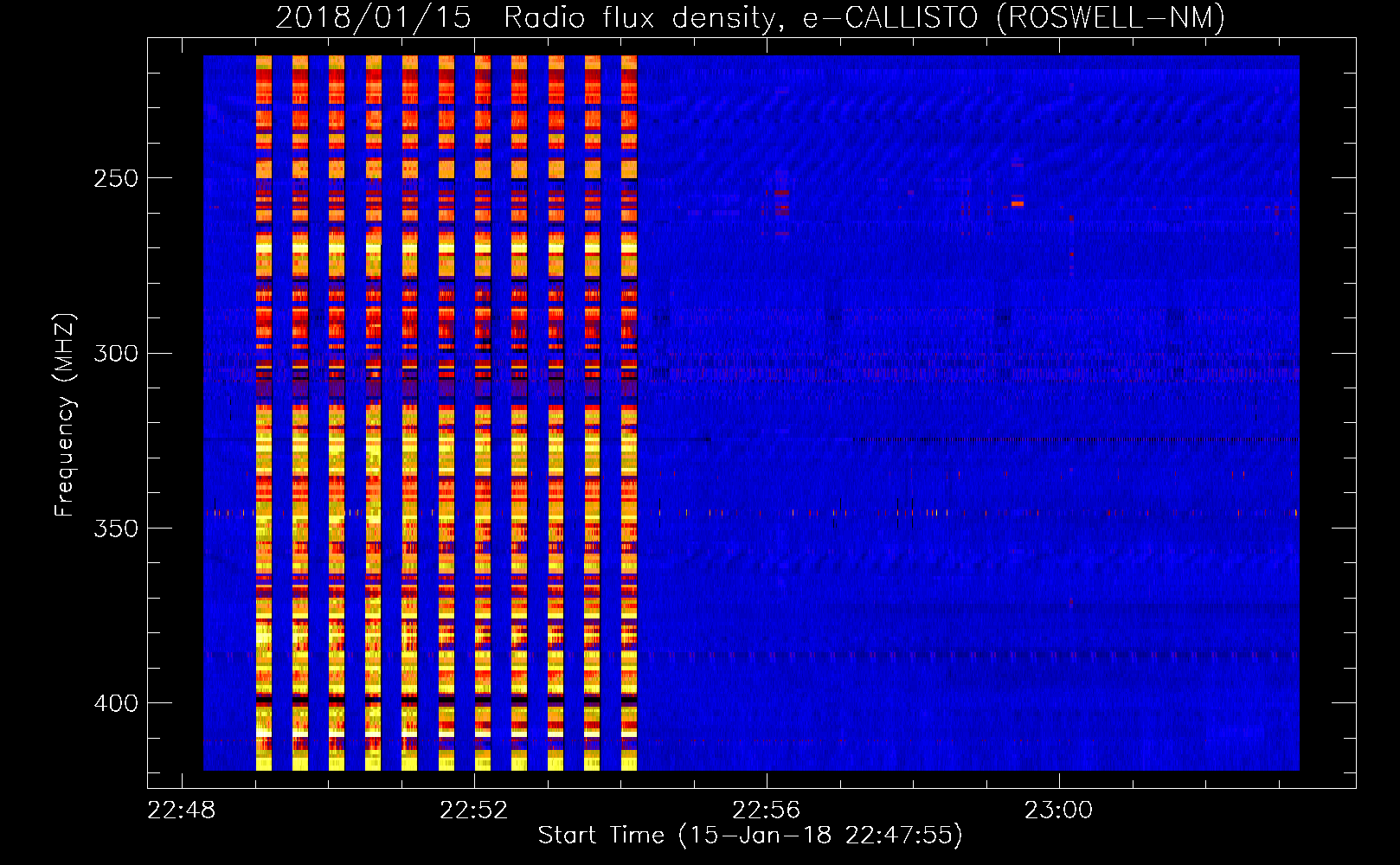
Task: Click the 300 frequency tick label
Action: tap(116, 354)
